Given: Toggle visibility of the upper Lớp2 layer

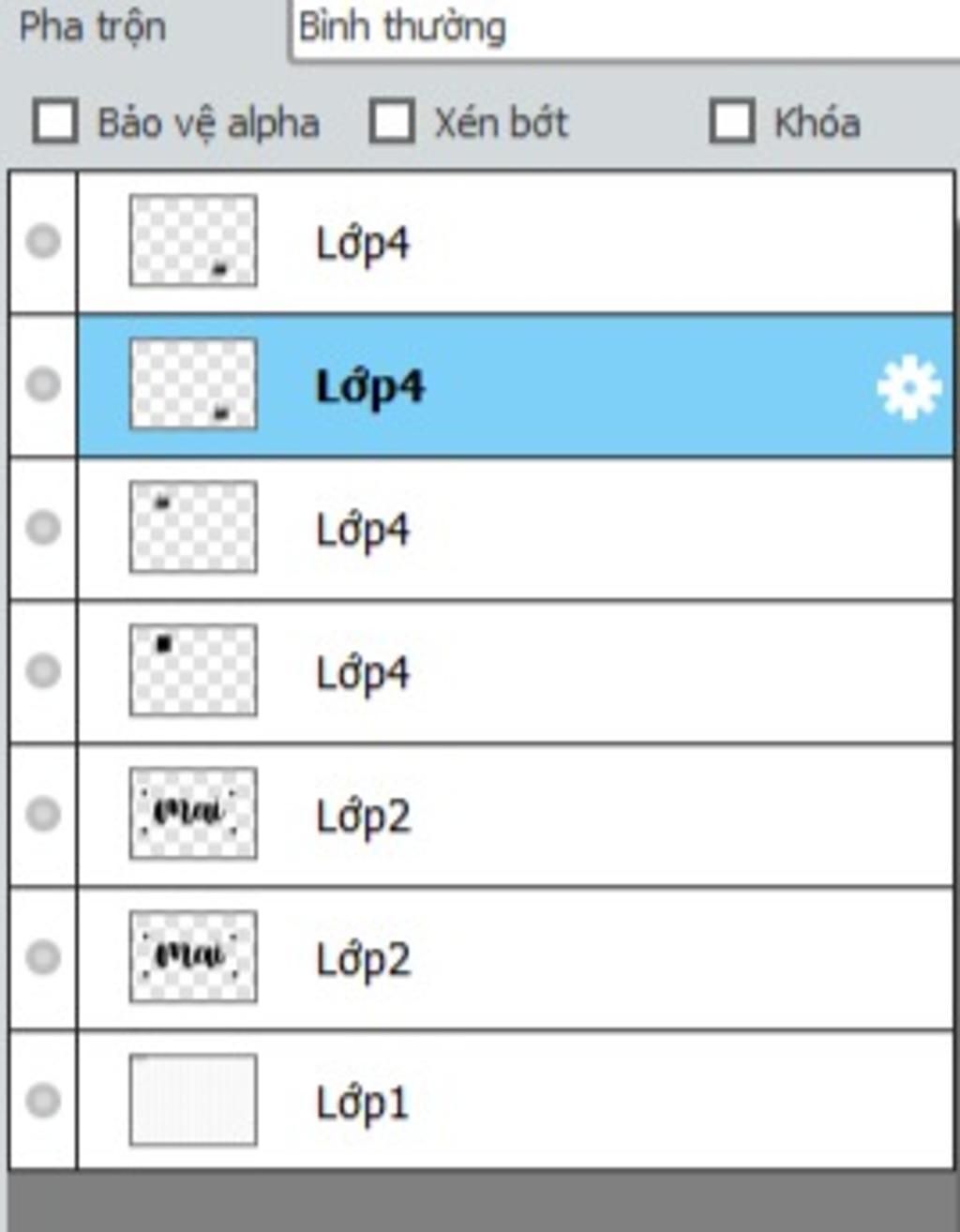Looking at the screenshot, I should tap(43, 814).
